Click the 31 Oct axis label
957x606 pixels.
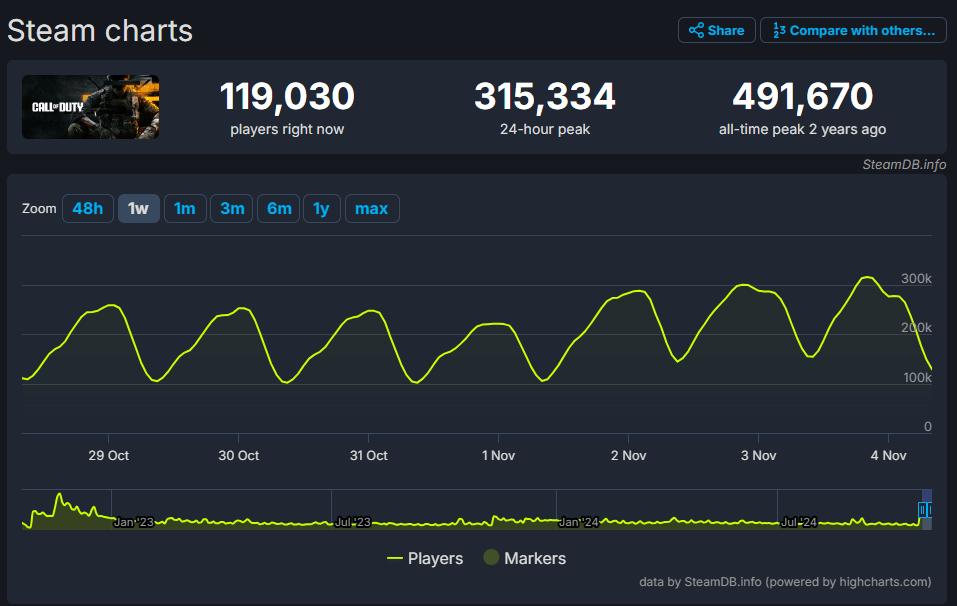[x=369, y=455]
